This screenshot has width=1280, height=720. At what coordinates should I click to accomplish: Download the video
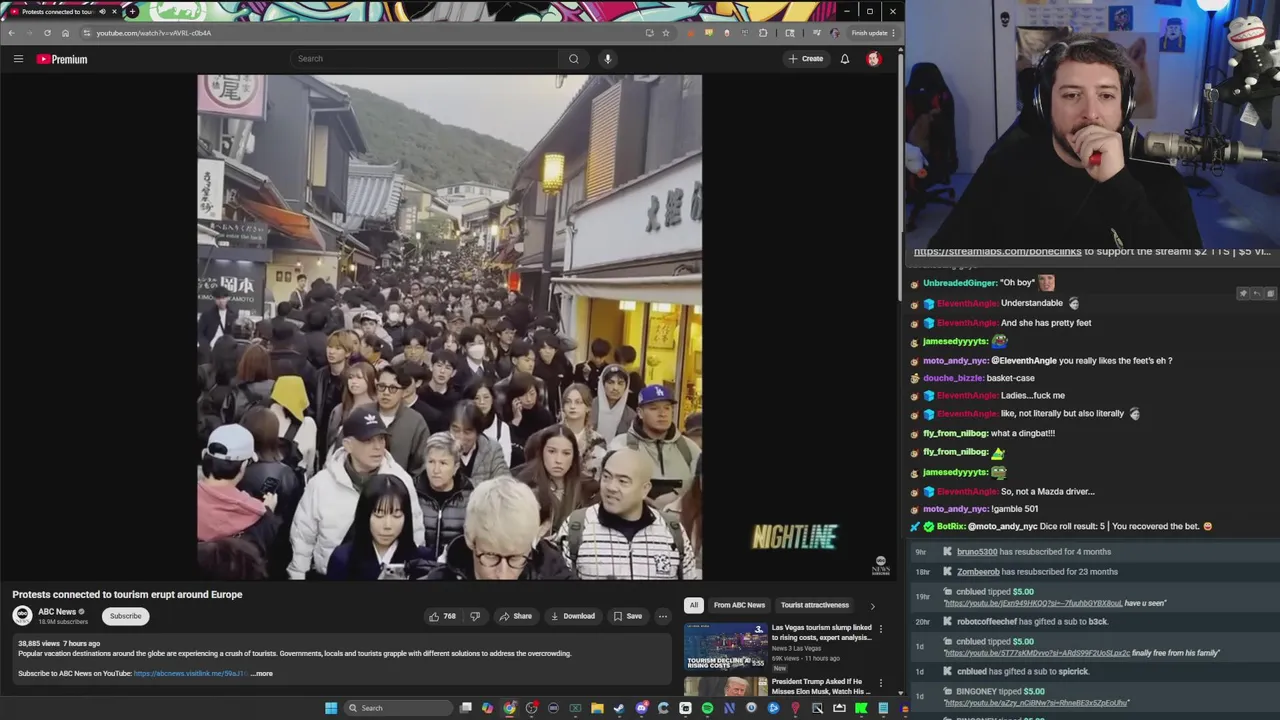pyautogui.click(x=573, y=616)
